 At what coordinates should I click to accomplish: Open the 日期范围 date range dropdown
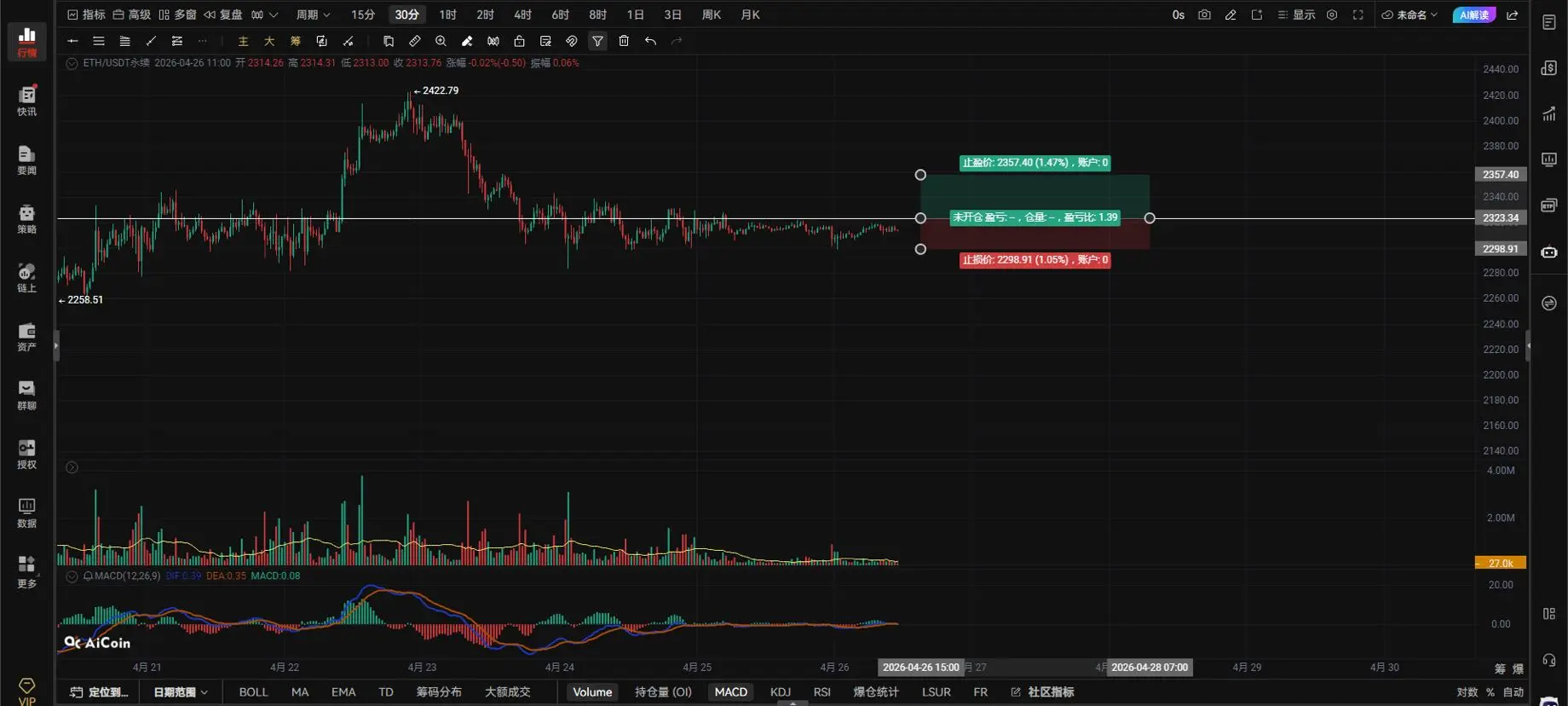tap(181, 692)
